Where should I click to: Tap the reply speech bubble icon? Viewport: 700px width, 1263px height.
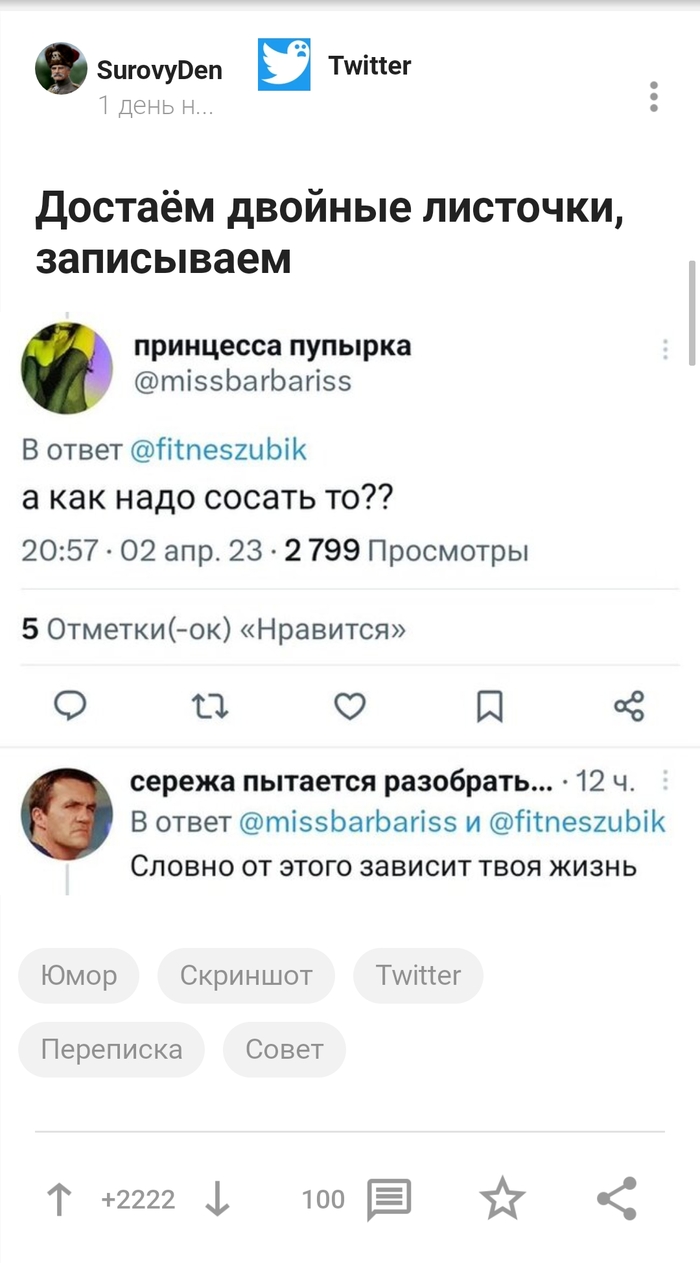click(69, 707)
